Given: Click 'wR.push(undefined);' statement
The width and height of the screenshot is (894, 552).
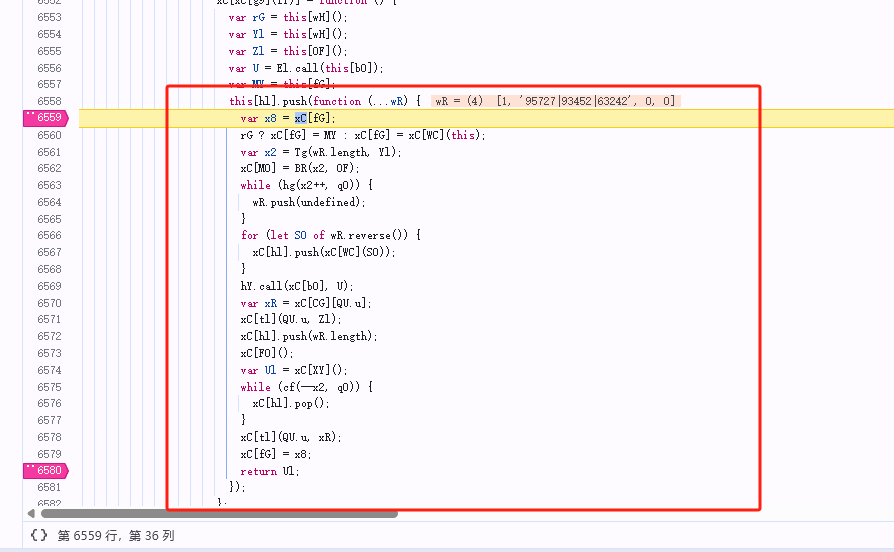Looking at the screenshot, I should point(309,202).
